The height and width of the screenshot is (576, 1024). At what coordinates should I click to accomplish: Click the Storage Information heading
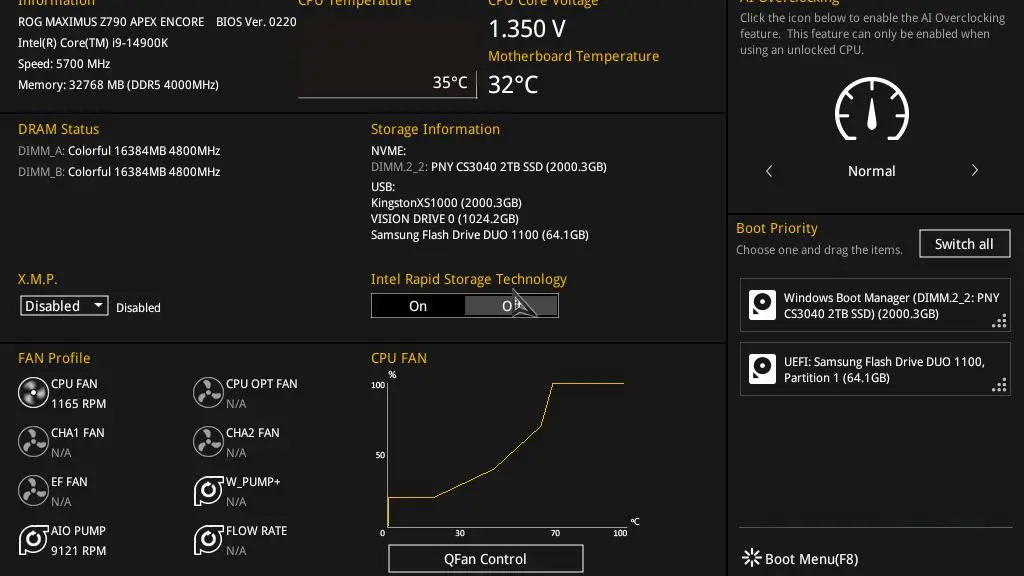pos(436,129)
